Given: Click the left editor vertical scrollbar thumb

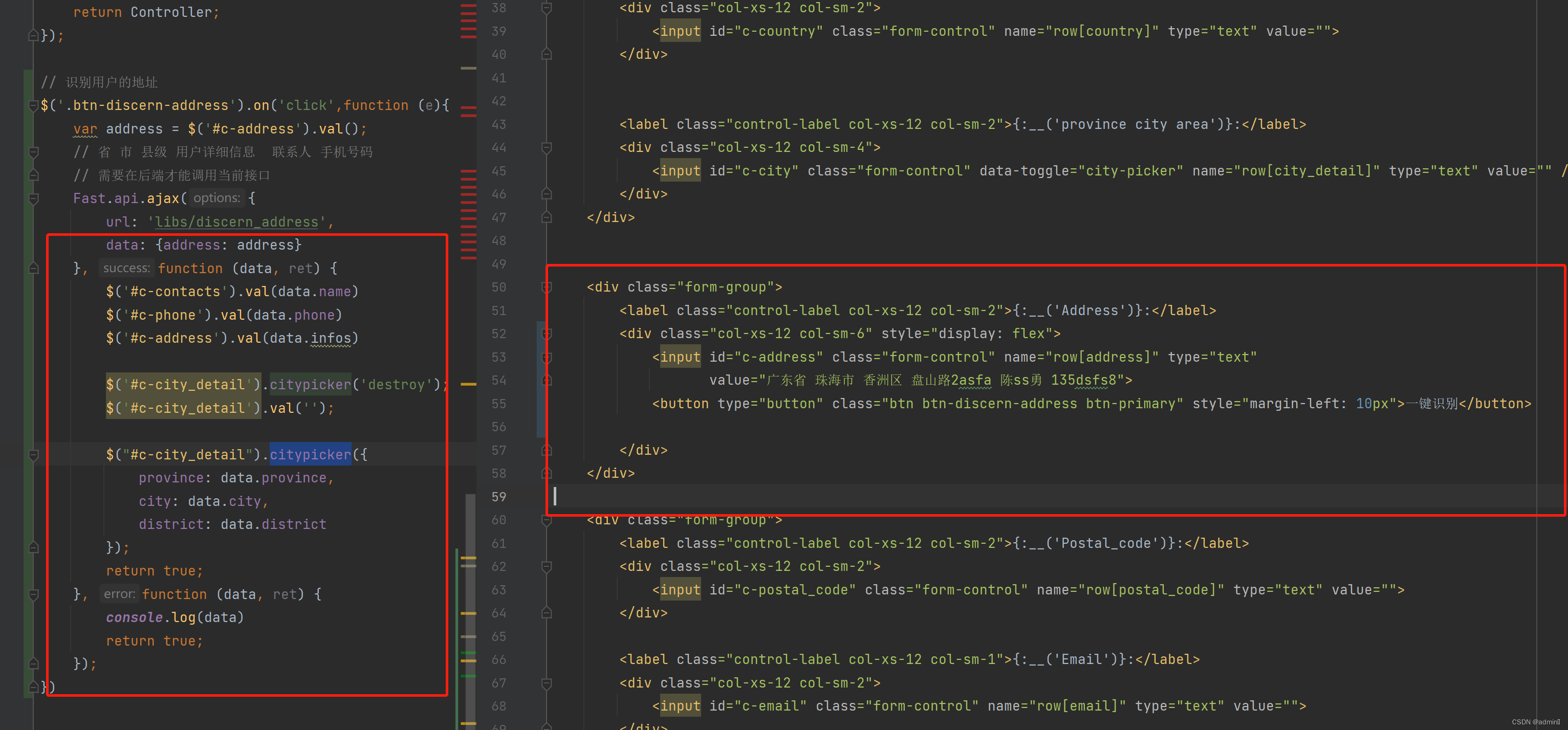Looking at the screenshot, I should click(470, 611).
